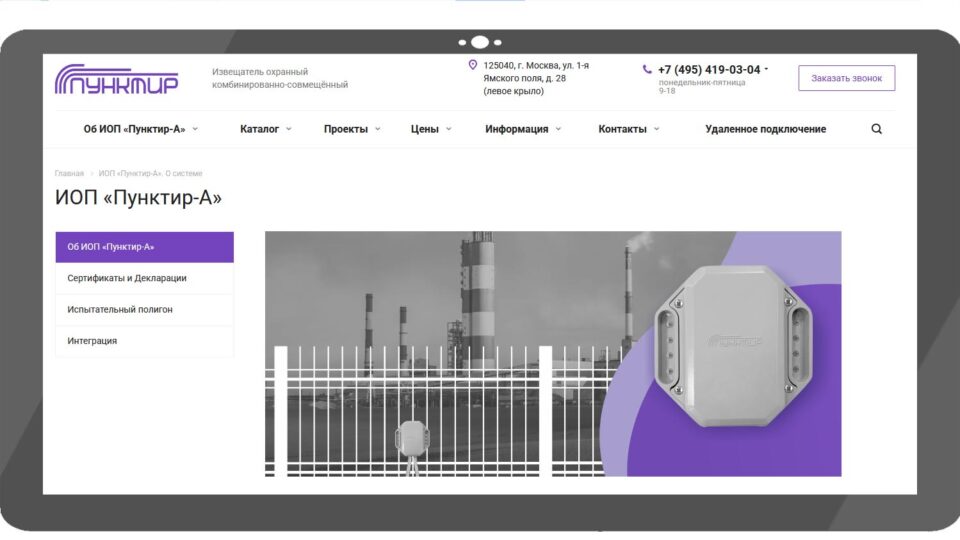Expand the phone number dropdown arrow
The height and width of the screenshot is (540, 960).
coord(766,69)
